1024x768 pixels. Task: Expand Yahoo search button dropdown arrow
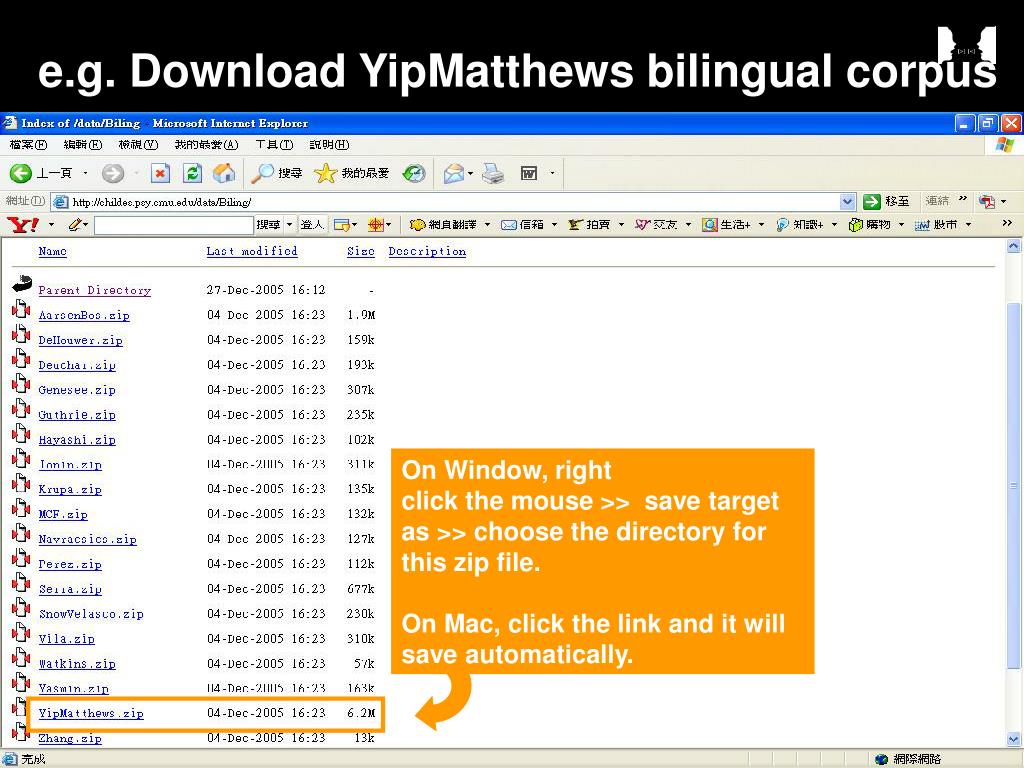tap(289, 225)
